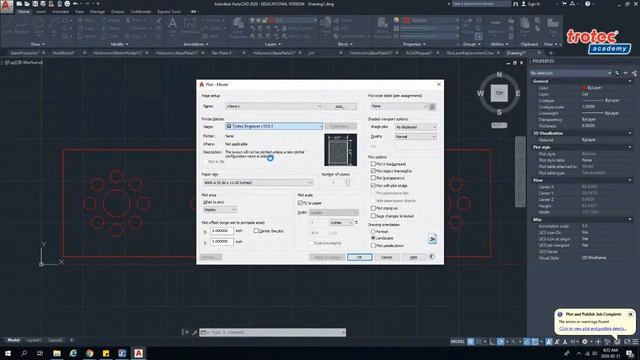The height and width of the screenshot is (360, 640).
Task: Toggle the grid display icon in status bar
Action: tap(471, 342)
